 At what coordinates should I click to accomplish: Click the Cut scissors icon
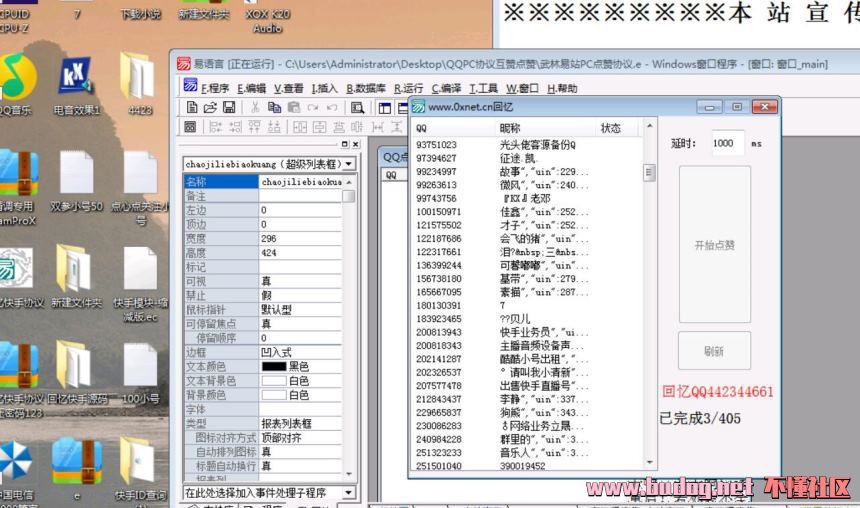[x=255, y=108]
